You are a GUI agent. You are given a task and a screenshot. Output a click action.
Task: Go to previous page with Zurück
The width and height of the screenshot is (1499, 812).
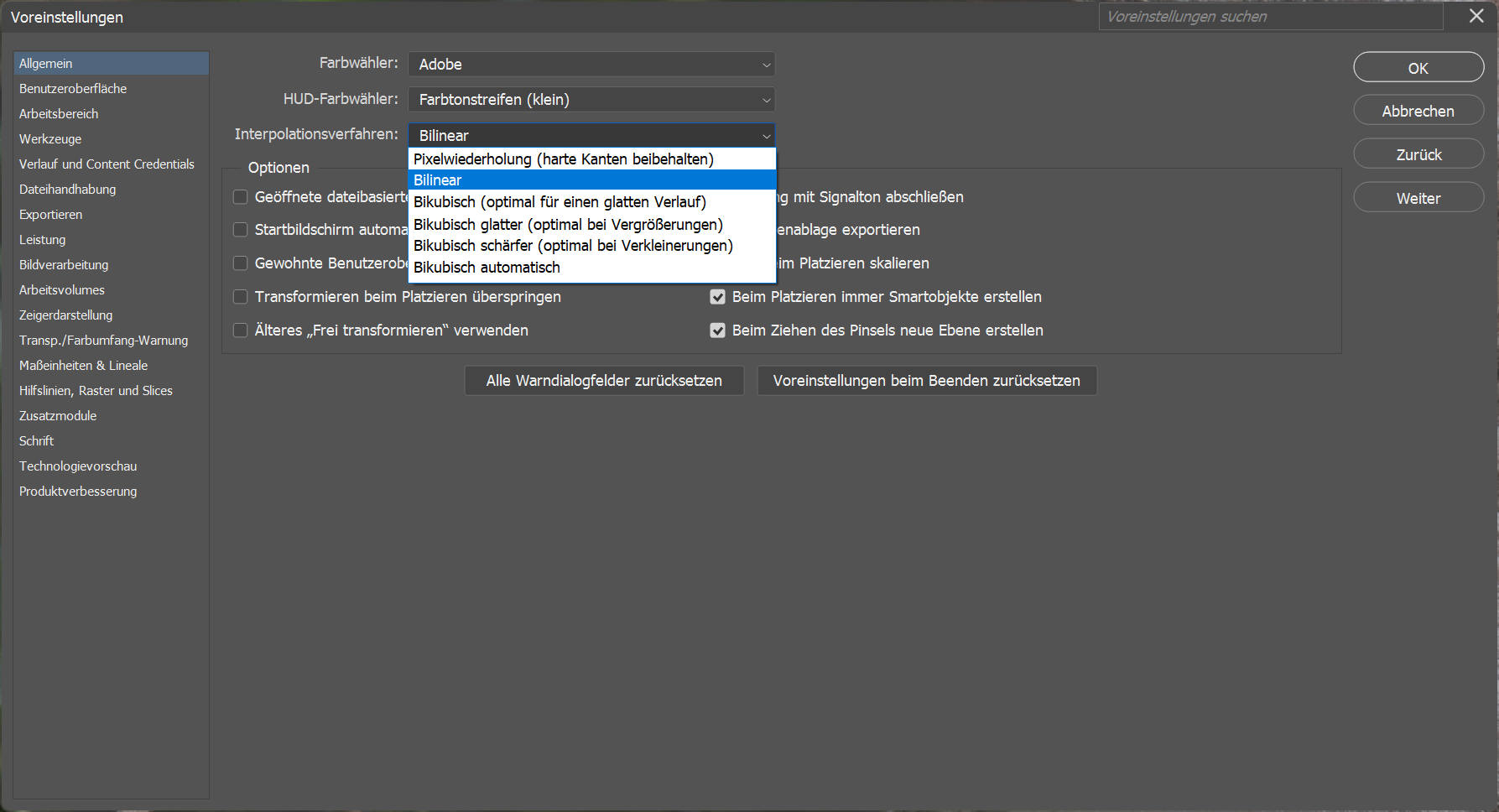tap(1418, 155)
